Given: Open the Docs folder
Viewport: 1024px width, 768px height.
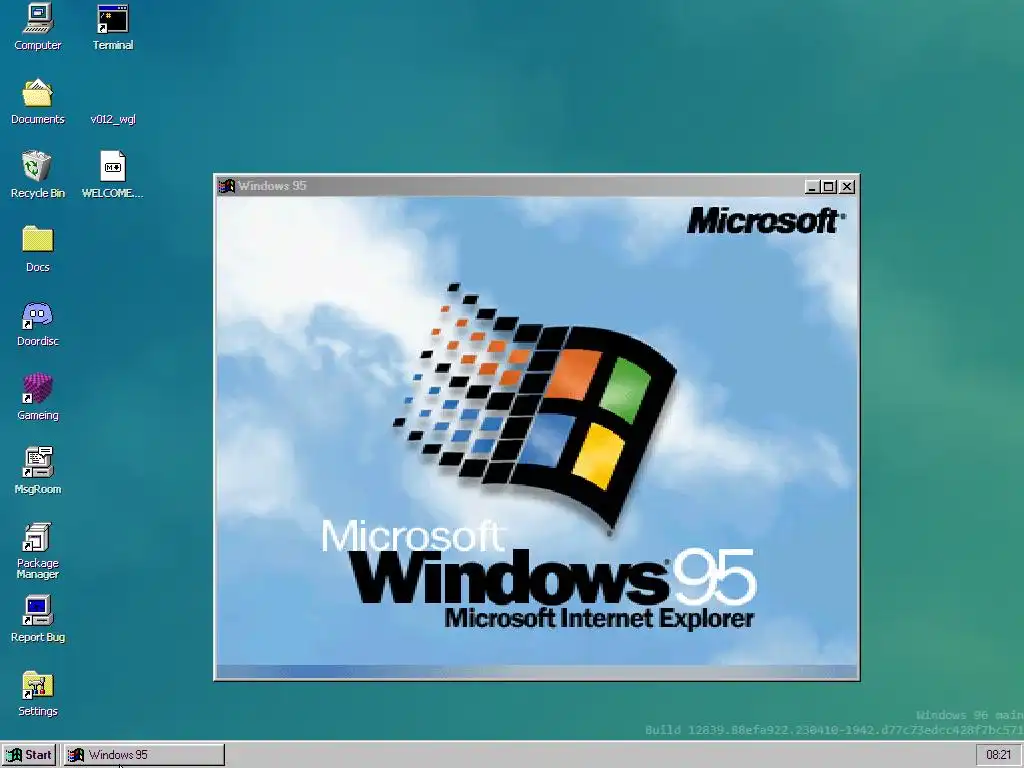Looking at the screenshot, I should (x=38, y=249).
